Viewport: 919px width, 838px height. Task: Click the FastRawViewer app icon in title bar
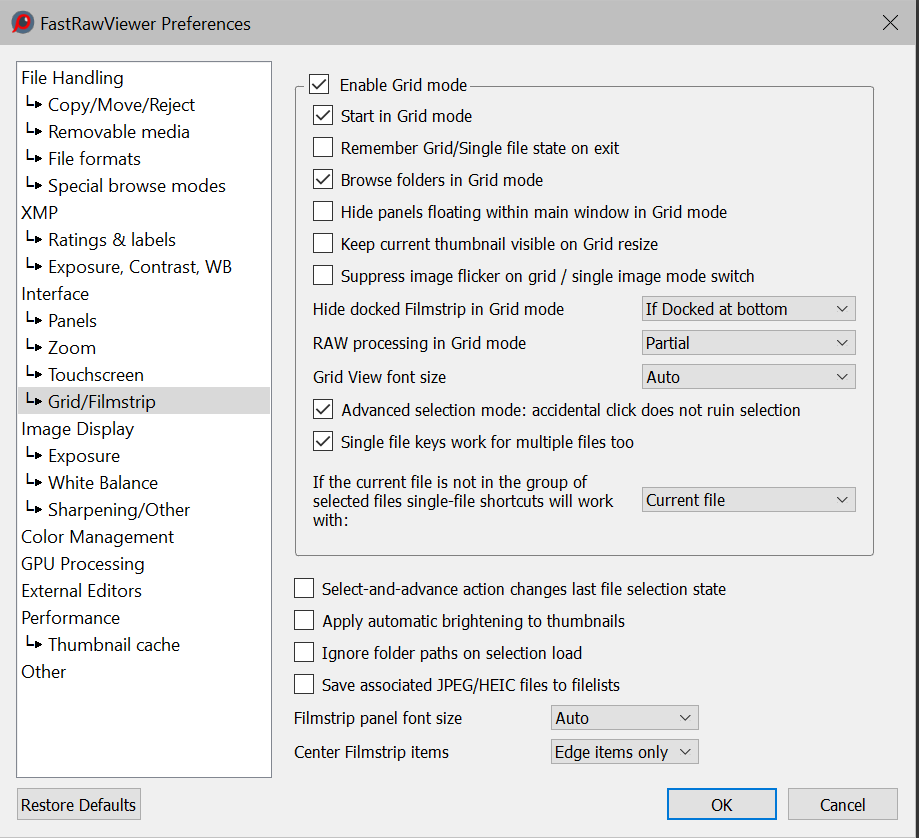click(x=22, y=23)
